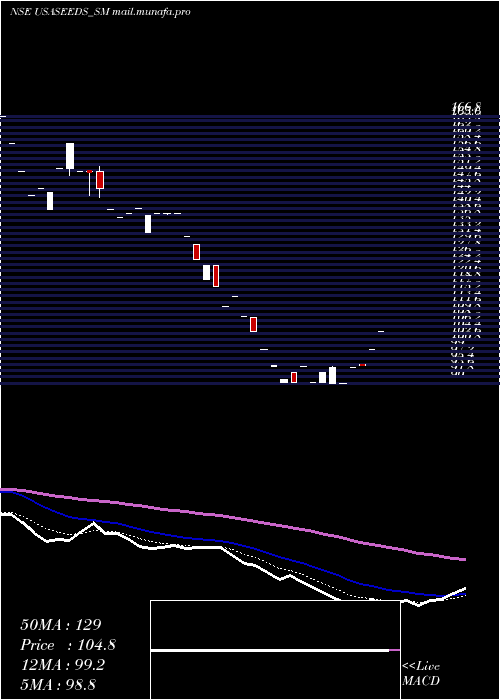Select the 5MA : 98.8 value
Viewport: 500px width, 700px height.
point(58,685)
